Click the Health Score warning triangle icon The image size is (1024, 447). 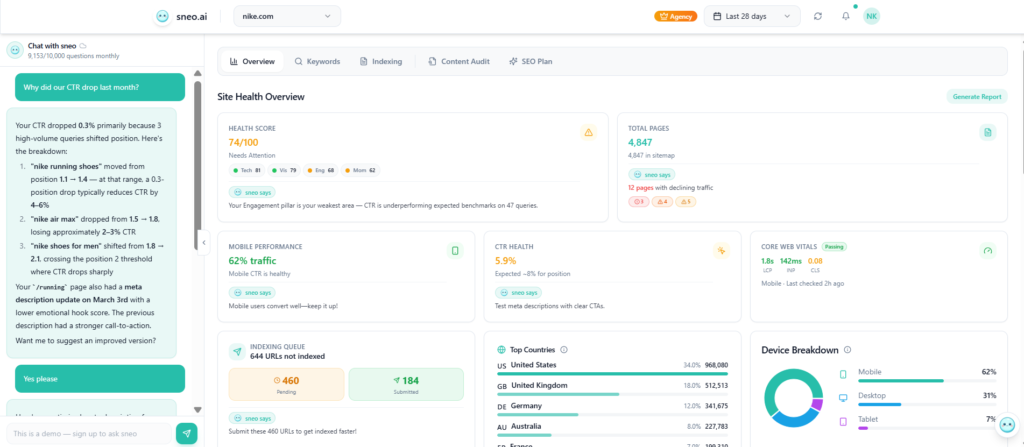[x=589, y=132]
